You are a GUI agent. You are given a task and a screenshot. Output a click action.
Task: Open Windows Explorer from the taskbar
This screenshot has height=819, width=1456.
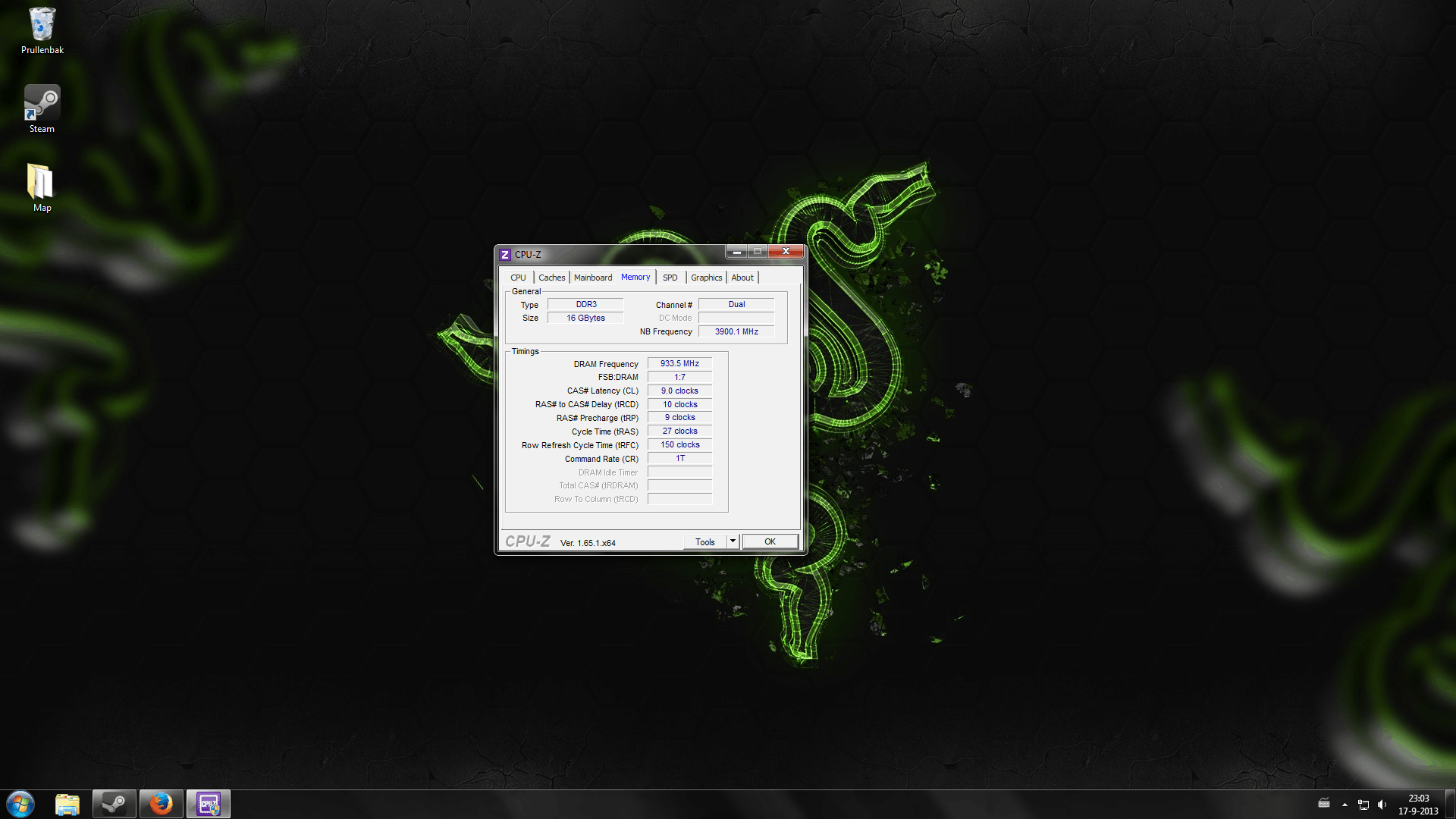[67, 804]
